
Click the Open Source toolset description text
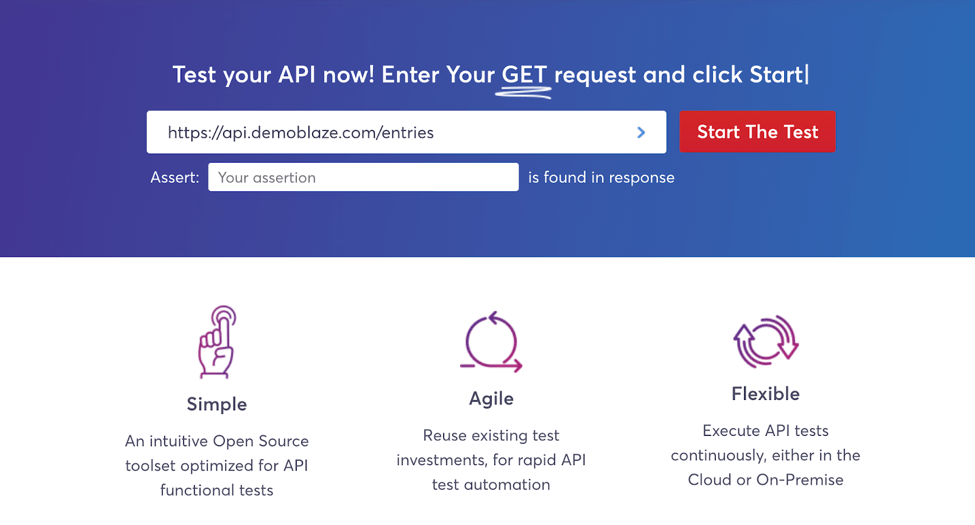217,465
